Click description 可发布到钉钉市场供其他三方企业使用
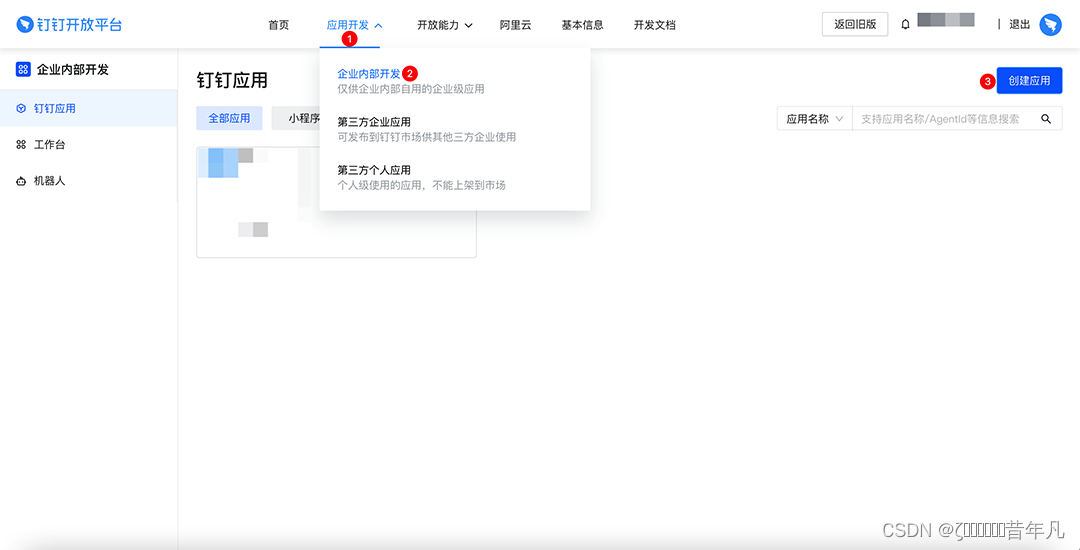Image resolution: width=1080 pixels, height=550 pixels. click(x=427, y=137)
